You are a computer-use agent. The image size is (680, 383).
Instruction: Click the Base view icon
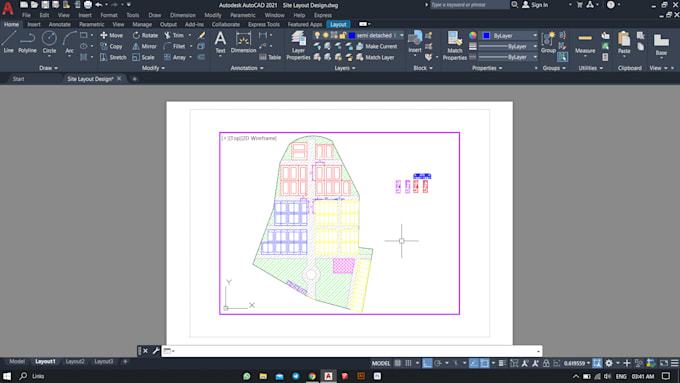[661, 44]
